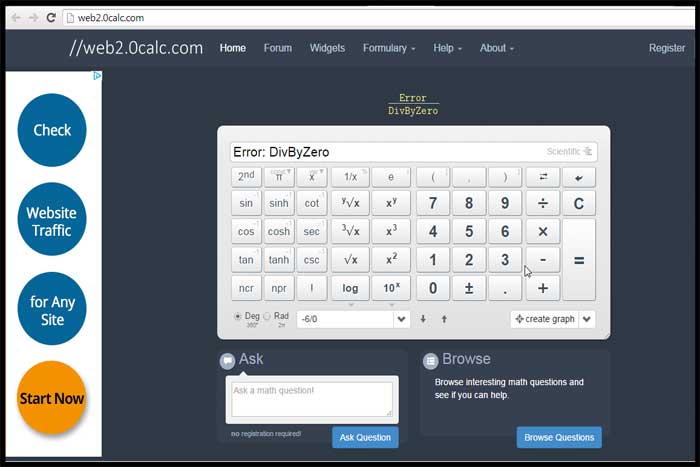The image size is (700, 467).
Task: Open the Widgets nav item
Action: [327, 48]
